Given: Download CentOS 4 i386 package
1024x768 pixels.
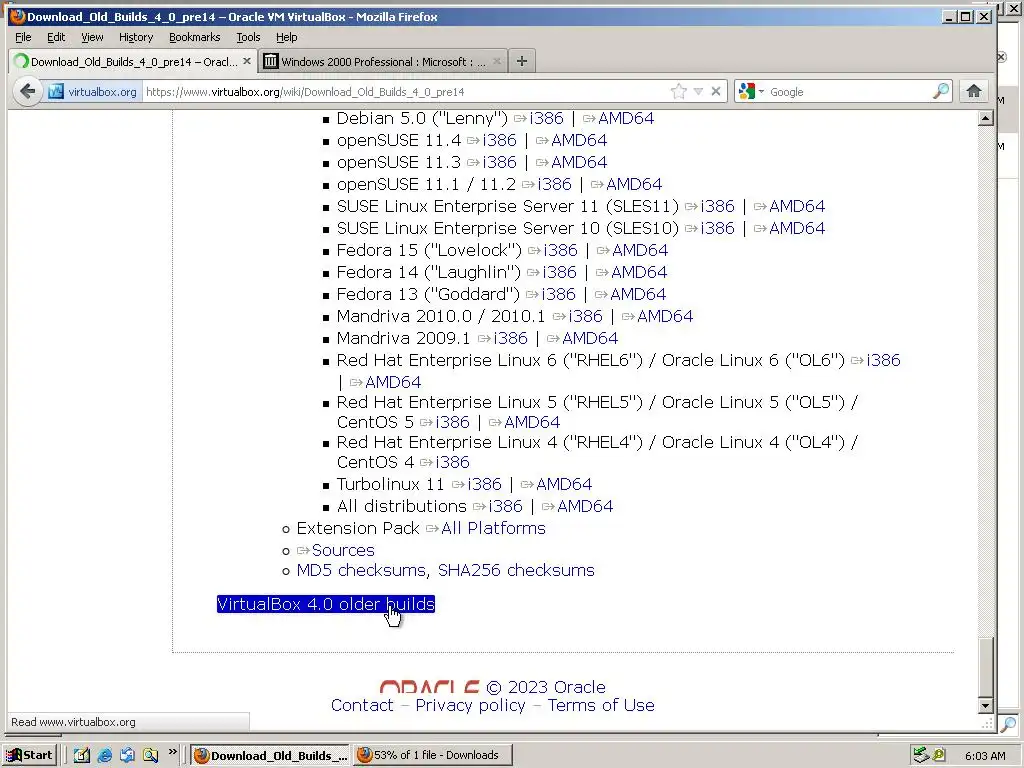Looking at the screenshot, I should point(452,462).
